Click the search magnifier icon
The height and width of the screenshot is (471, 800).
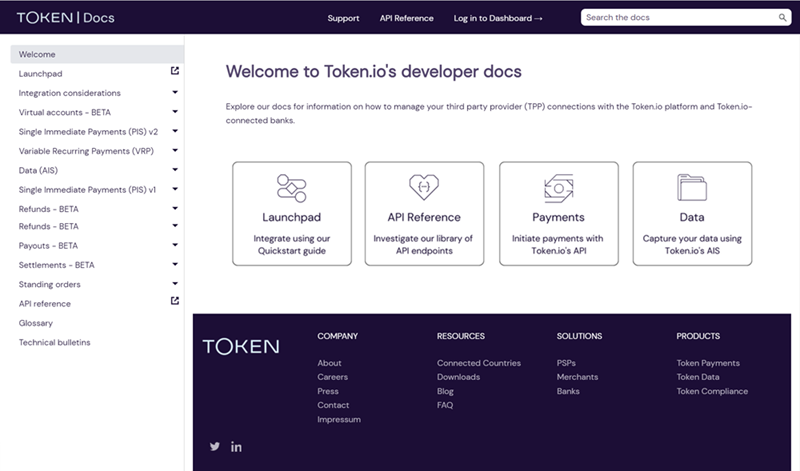pos(782,18)
